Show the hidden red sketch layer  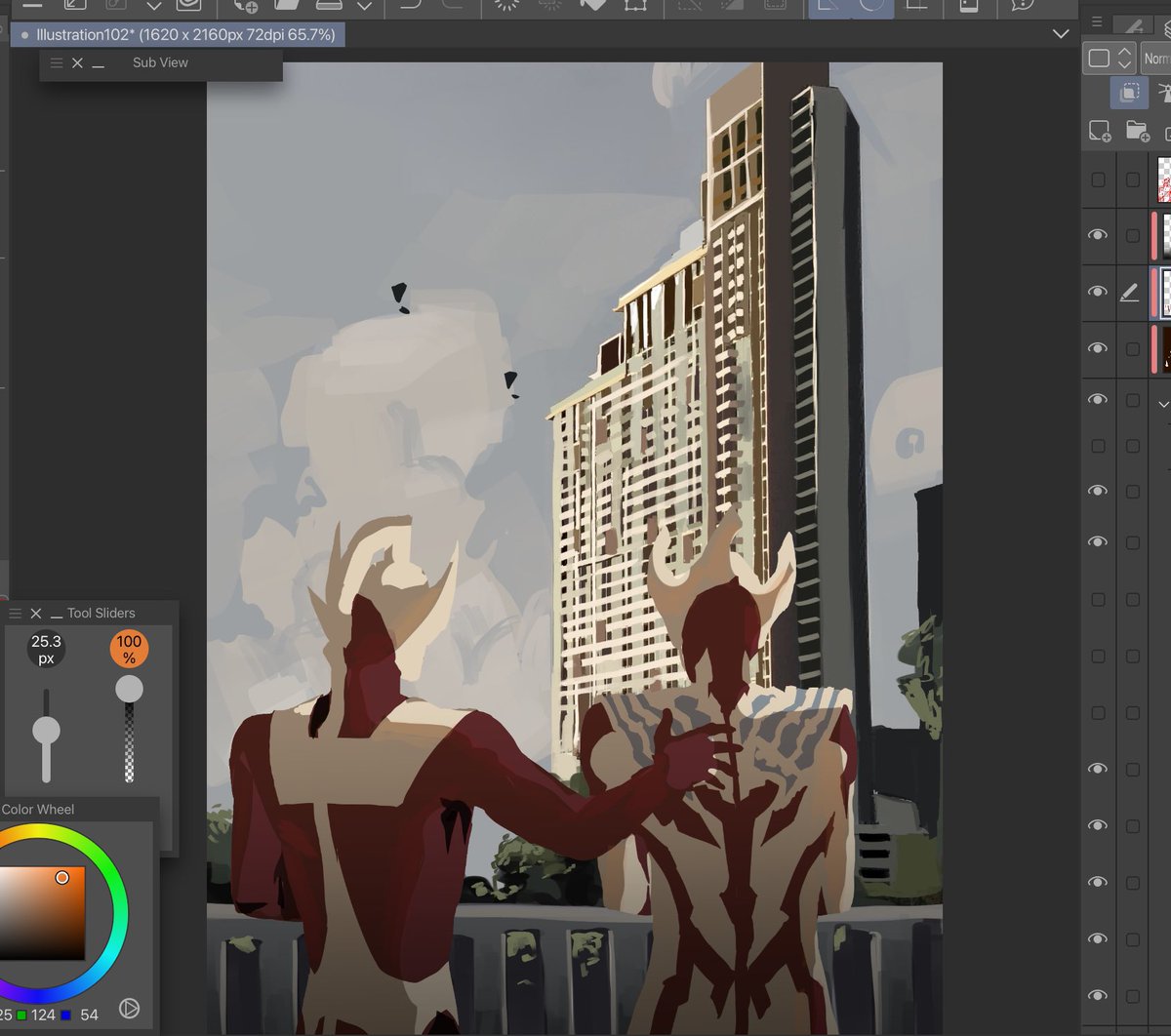[x=1098, y=179]
